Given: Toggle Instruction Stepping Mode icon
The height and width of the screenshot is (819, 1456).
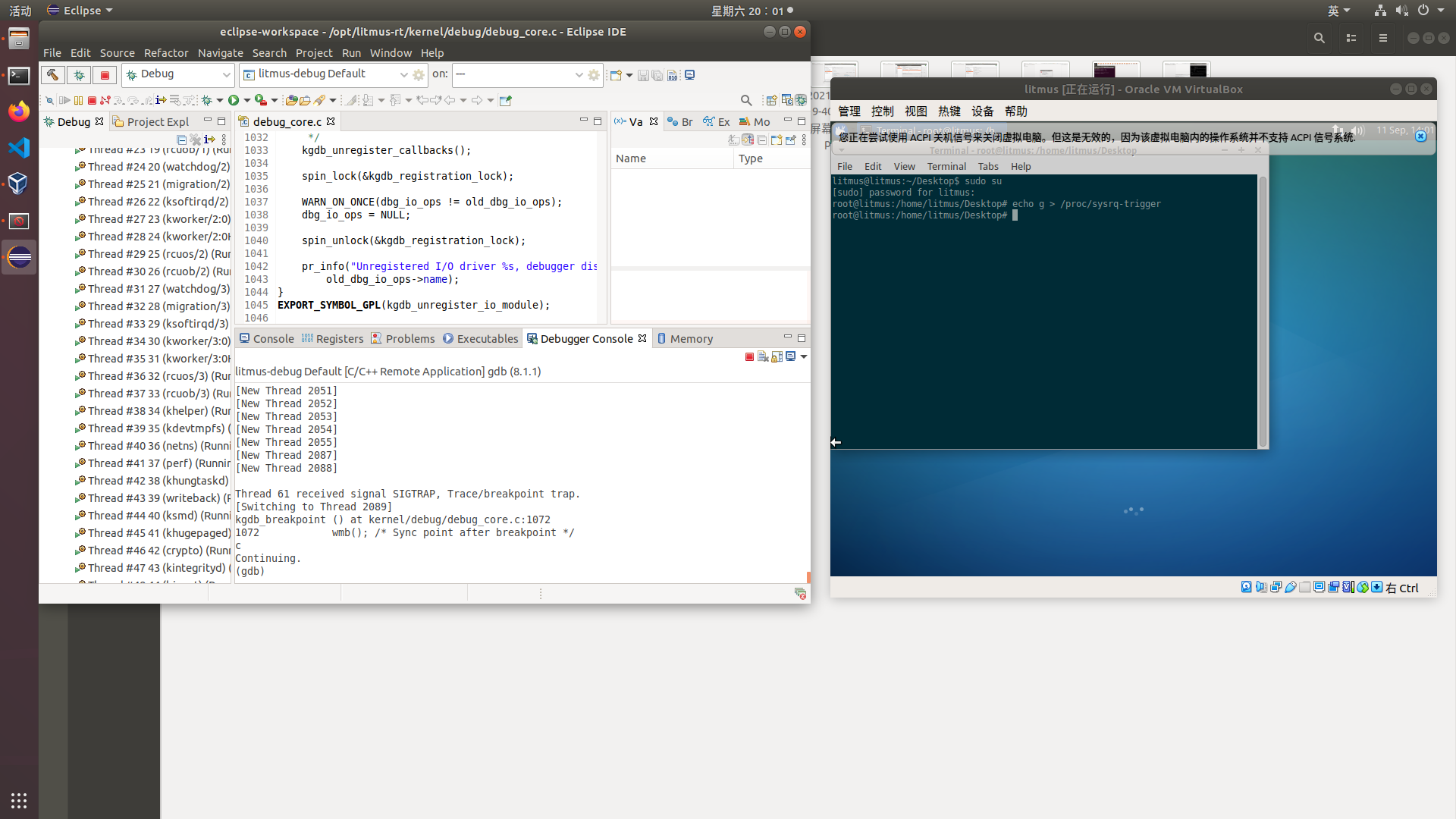Looking at the screenshot, I should (161, 100).
